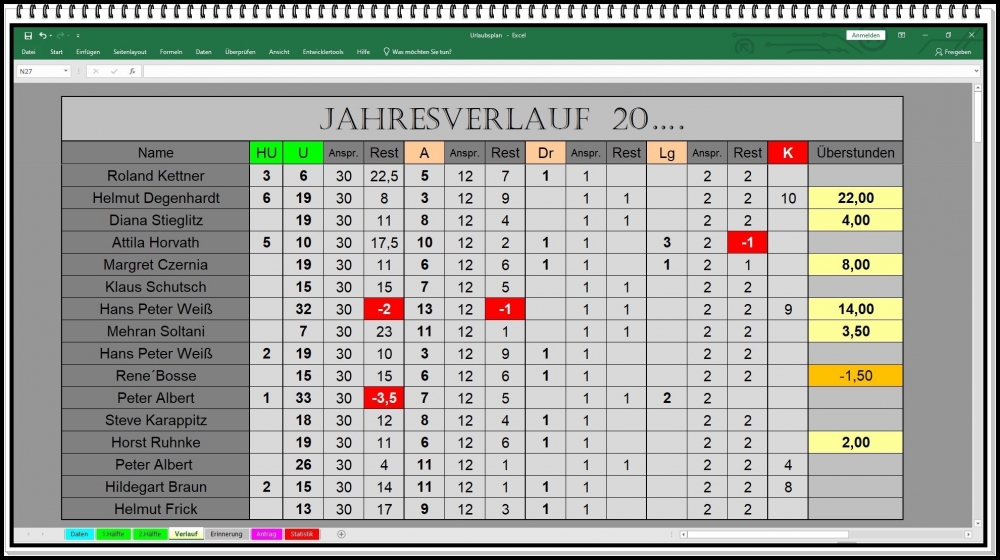Switch to the Statistik sheet tab
This screenshot has width=1000, height=560.
pyautogui.click(x=302, y=534)
